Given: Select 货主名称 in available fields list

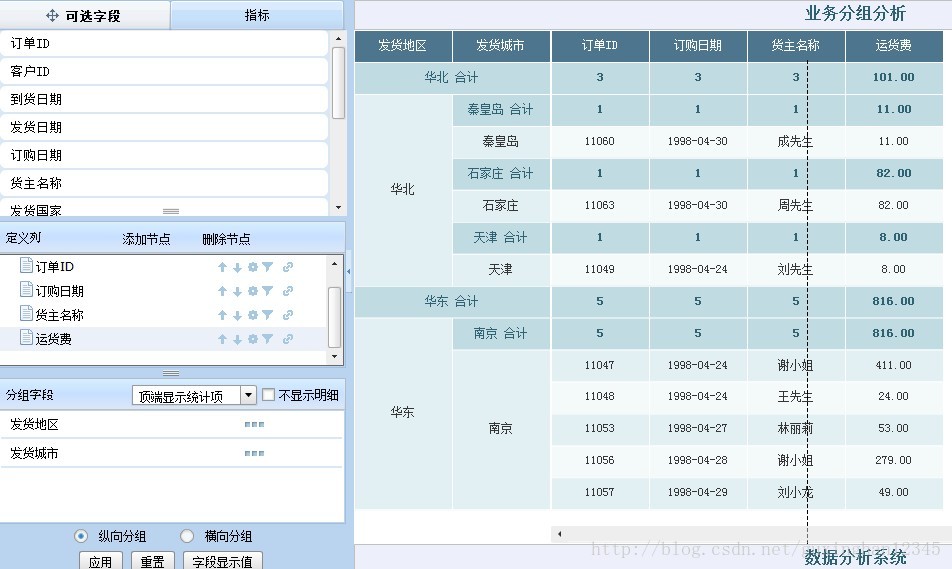Looking at the screenshot, I should pos(164,183).
